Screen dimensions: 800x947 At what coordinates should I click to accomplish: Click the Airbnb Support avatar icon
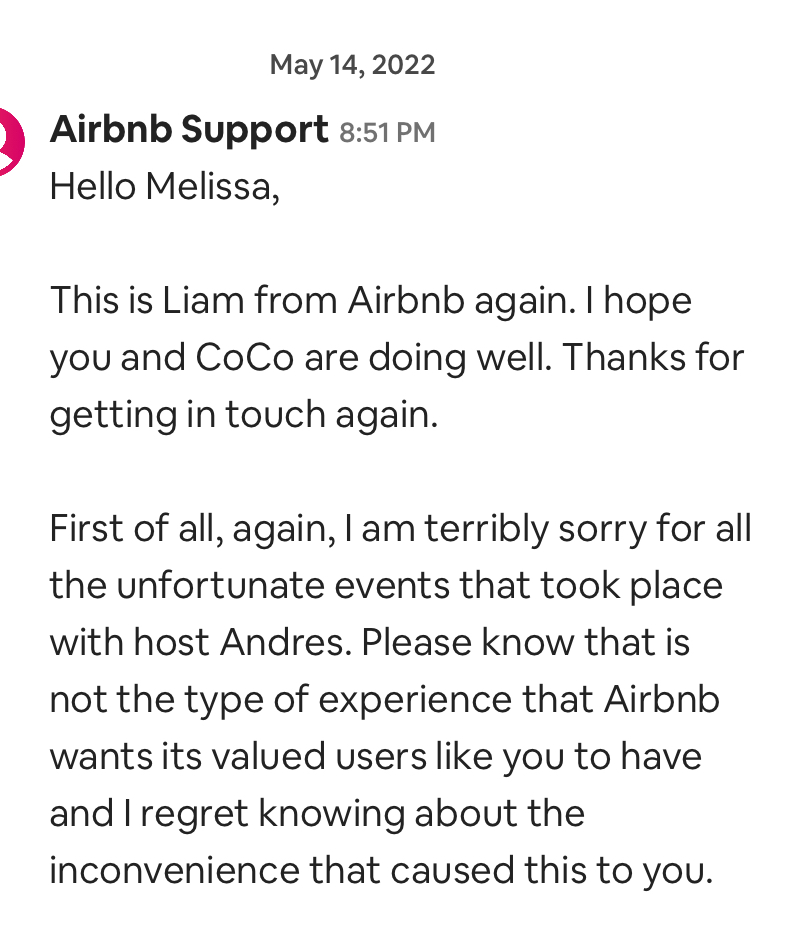click(10, 140)
